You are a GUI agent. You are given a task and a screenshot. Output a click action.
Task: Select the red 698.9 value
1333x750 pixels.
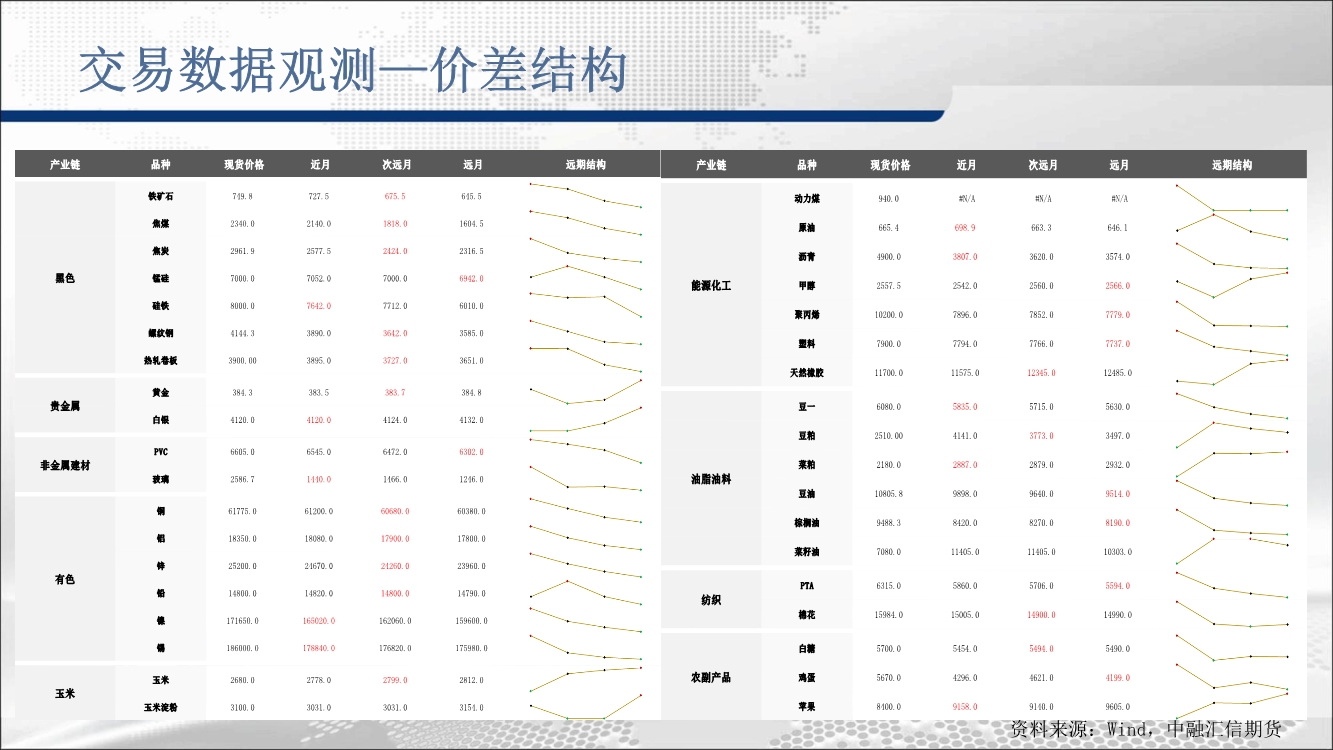click(x=966, y=228)
